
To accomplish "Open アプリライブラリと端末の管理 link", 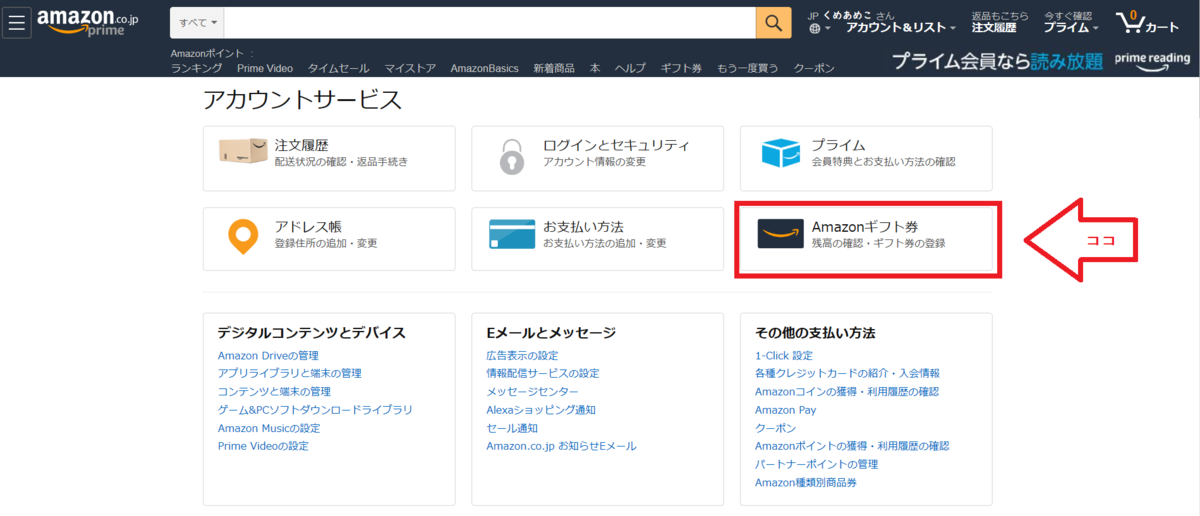I will point(290,373).
